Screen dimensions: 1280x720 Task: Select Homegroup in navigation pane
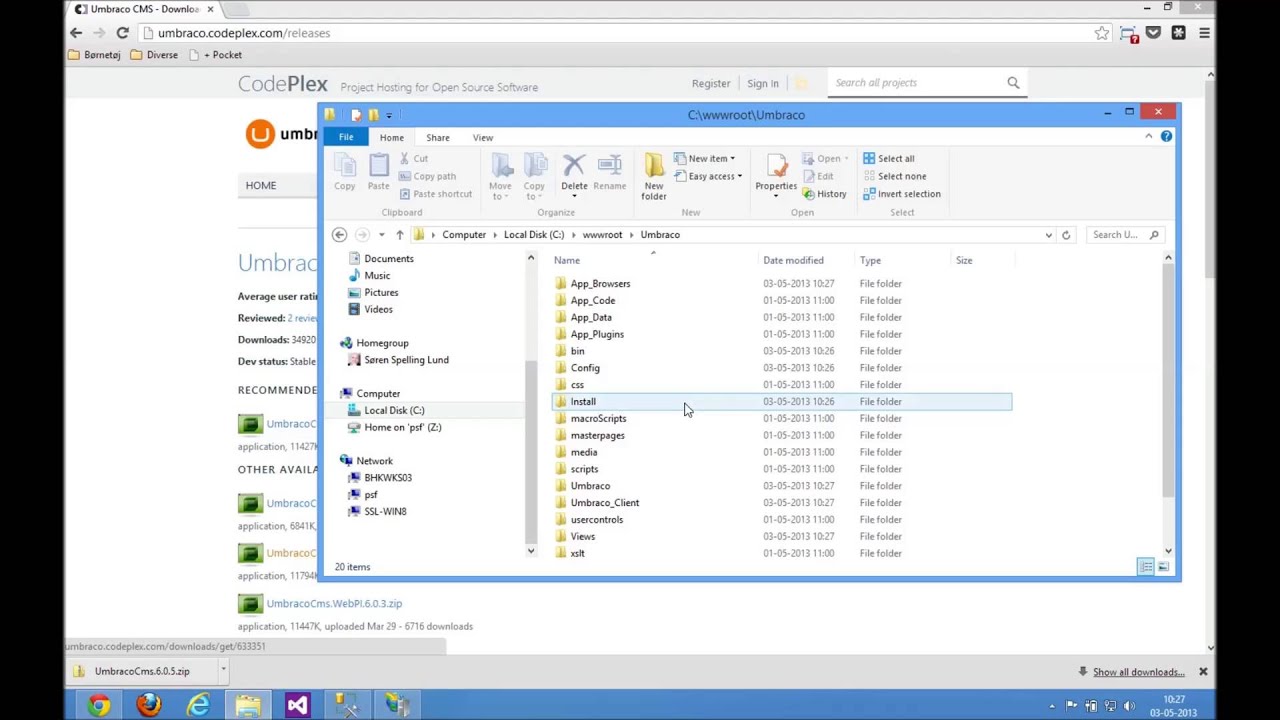coord(382,343)
